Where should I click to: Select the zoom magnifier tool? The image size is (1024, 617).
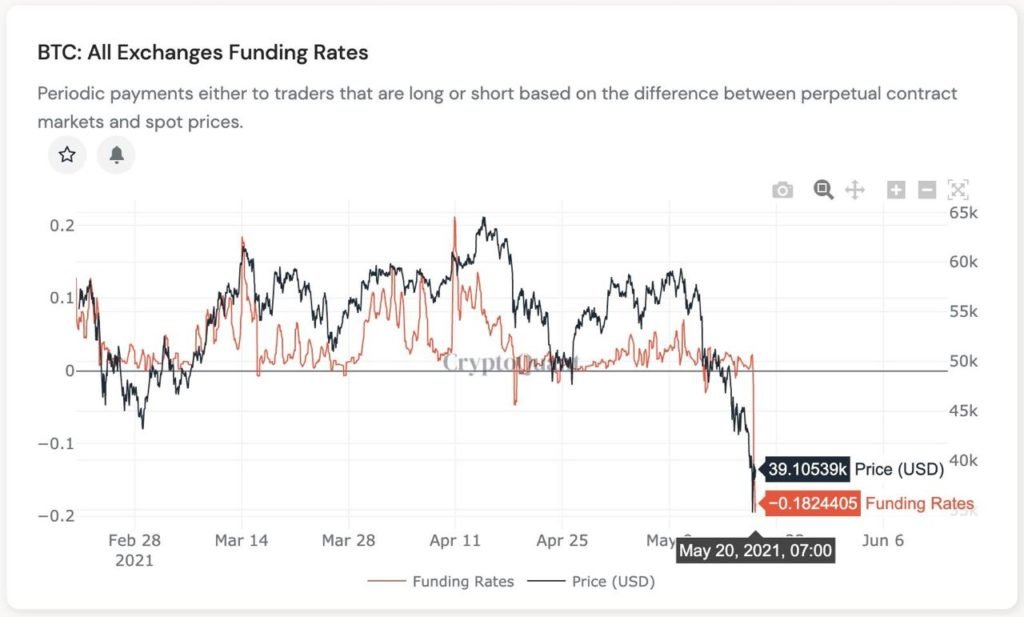pyautogui.click(x=823, y=189)
